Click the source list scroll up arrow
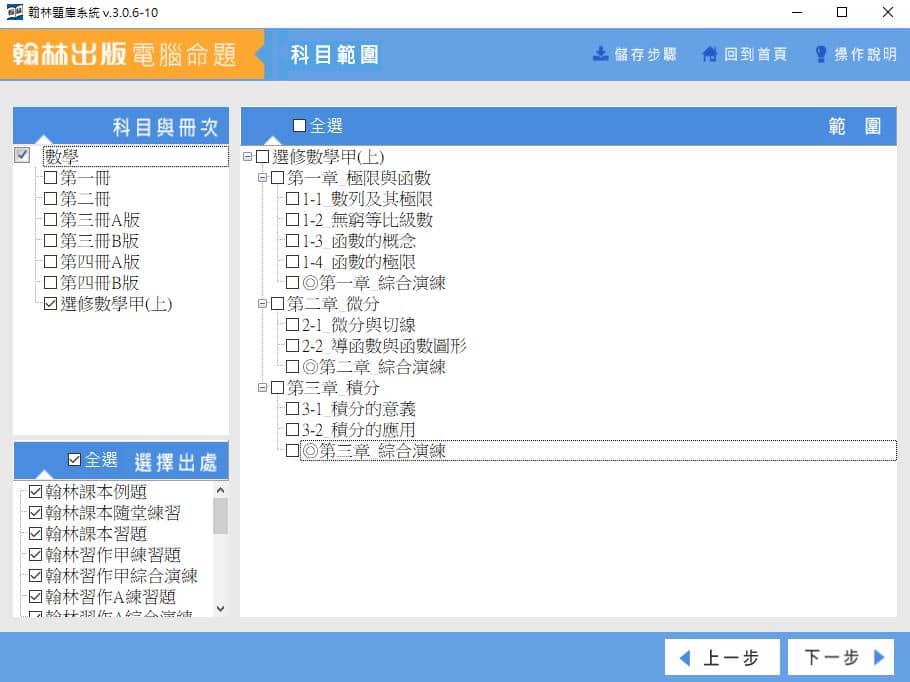The image size is (910, 682). coord(221,490)
